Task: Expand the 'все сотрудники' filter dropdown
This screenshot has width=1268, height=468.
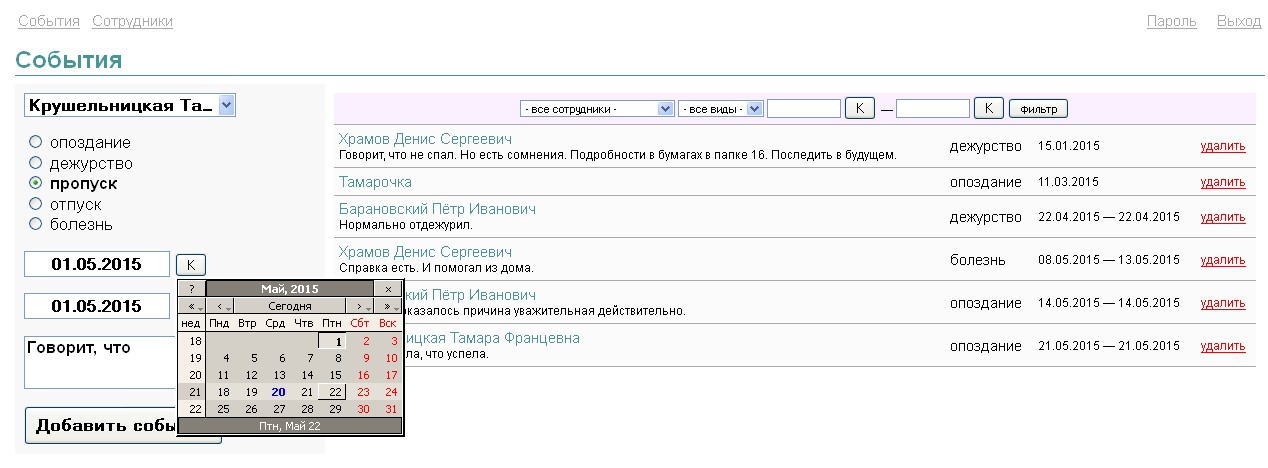Action: click(597, 108)
